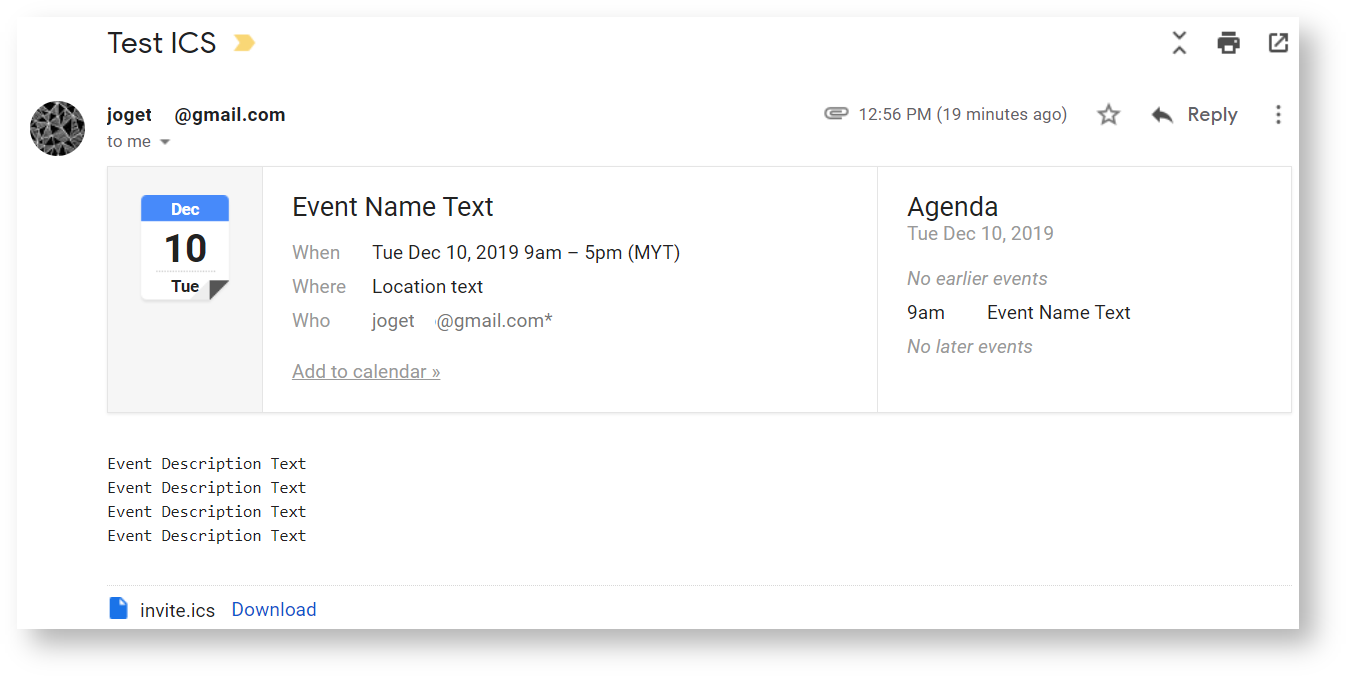Star this email message
The width and height of the screenshot is (1347, 677).
click(x=1108, y=115)
